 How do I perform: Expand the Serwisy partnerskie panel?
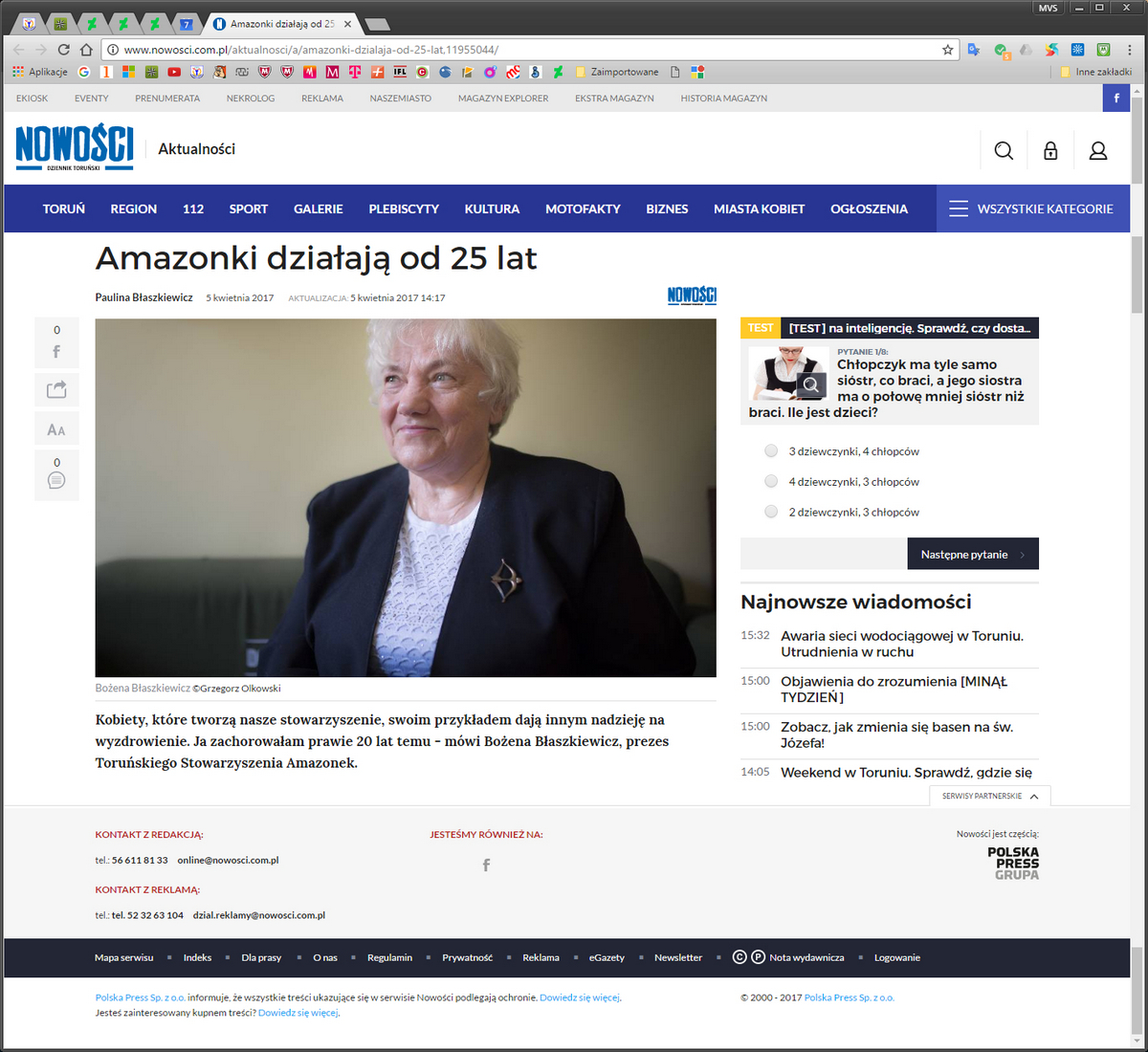(990, 796)
